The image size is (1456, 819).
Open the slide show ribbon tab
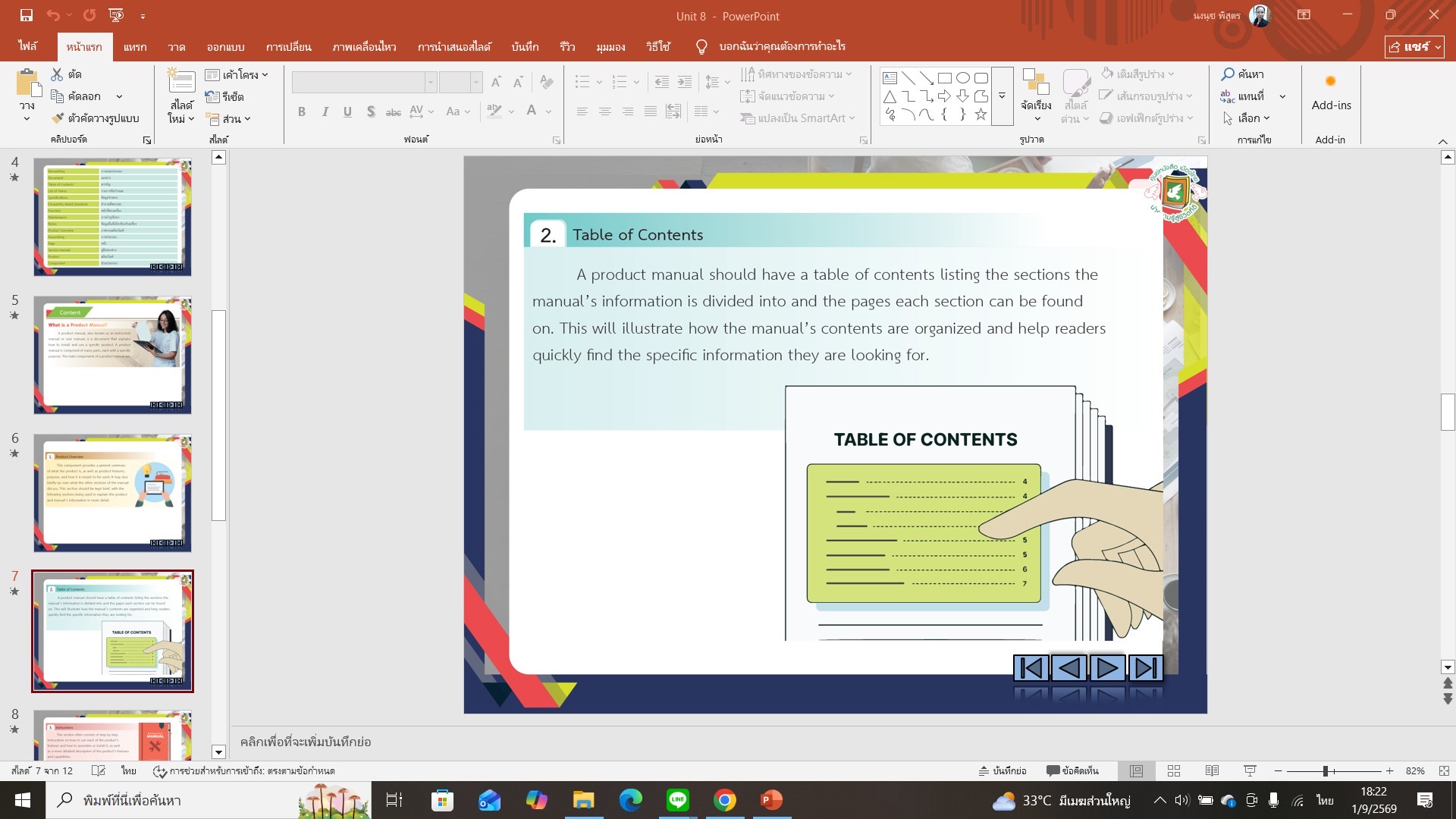pyautogui.click(x=454, y=46)
